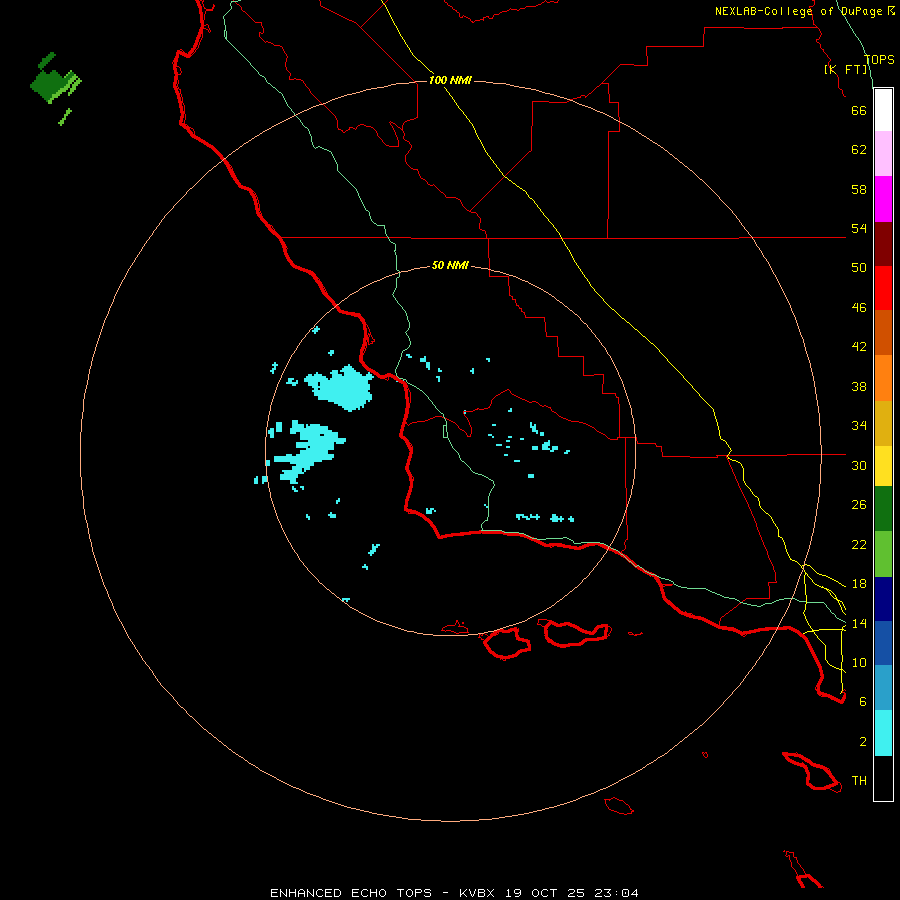Click the large cyan echo near the coast

[340, 387]
